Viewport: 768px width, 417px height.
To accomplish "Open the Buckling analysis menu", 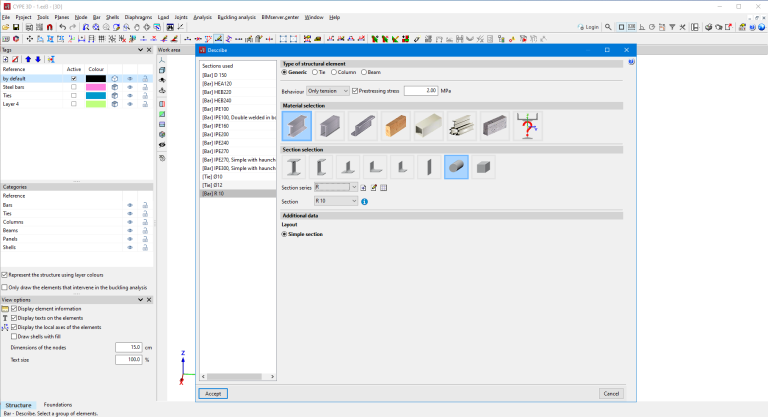I will point(237,17).
